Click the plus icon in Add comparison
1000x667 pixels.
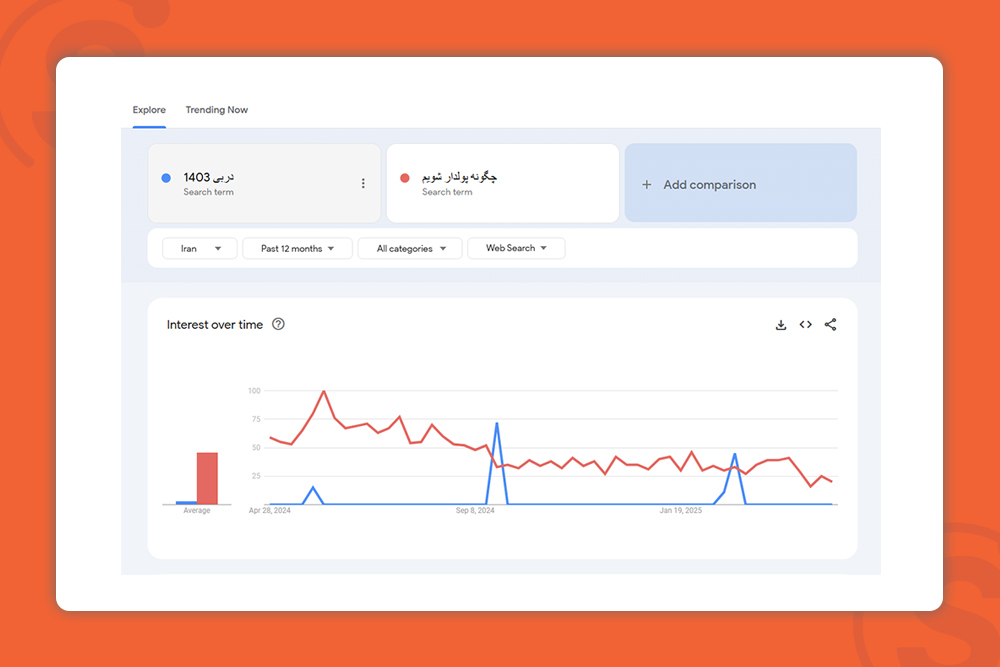tap(647, 185)
